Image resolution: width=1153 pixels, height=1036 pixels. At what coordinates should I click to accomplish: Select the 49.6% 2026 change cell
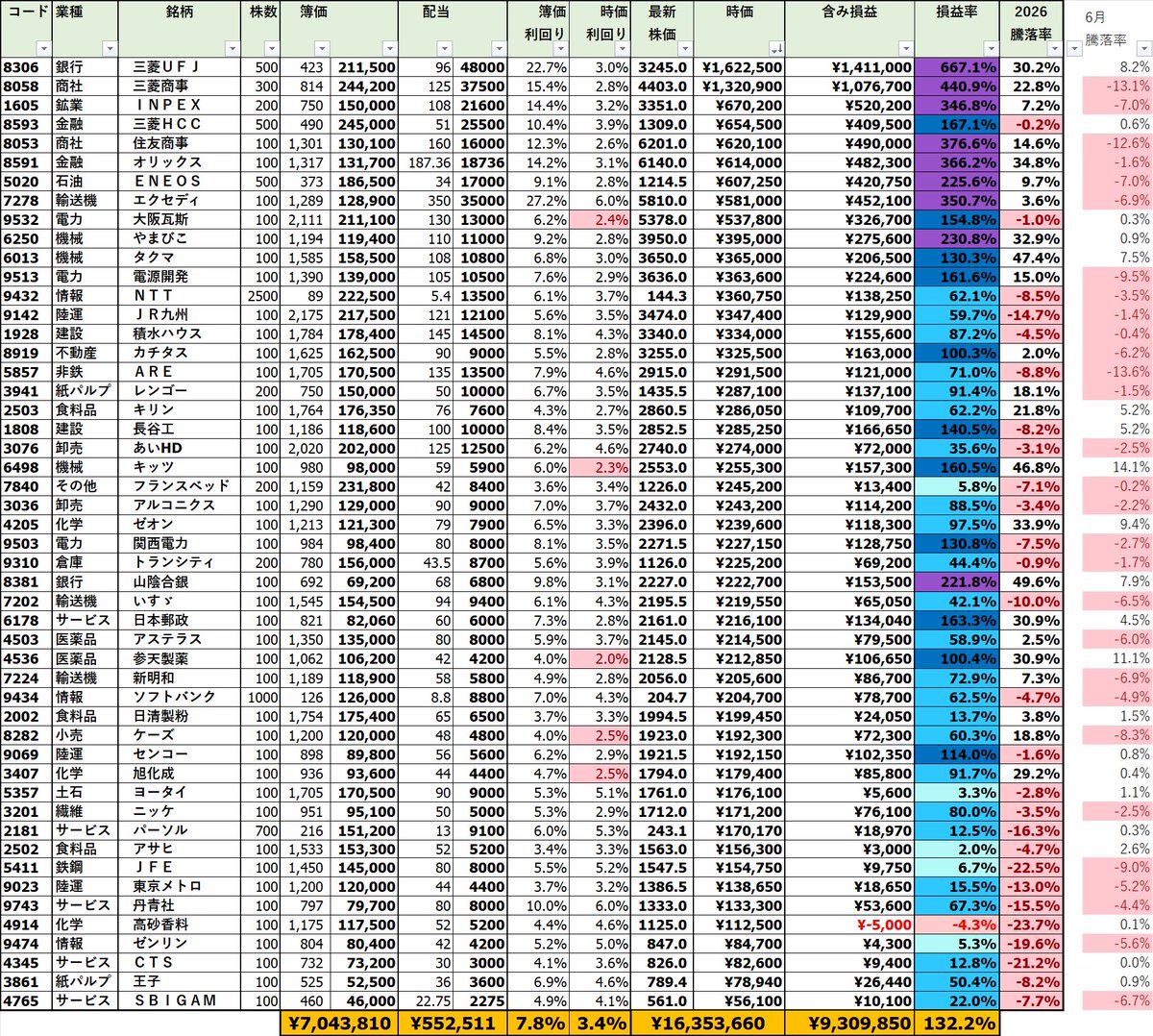[1032, 581]
